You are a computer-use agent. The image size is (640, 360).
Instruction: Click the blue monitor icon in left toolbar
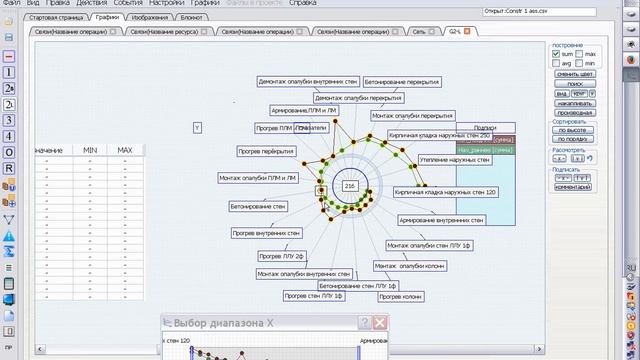(9, 300)
